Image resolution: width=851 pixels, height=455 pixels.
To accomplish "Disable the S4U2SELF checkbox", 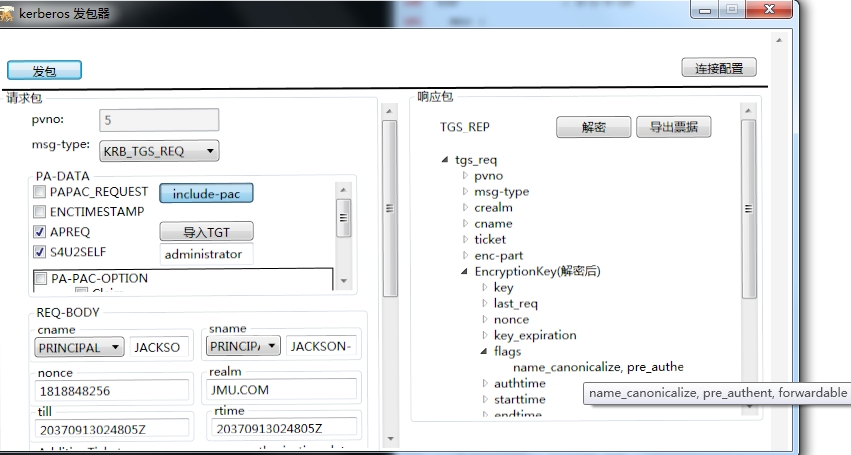I will click(40, 252).
